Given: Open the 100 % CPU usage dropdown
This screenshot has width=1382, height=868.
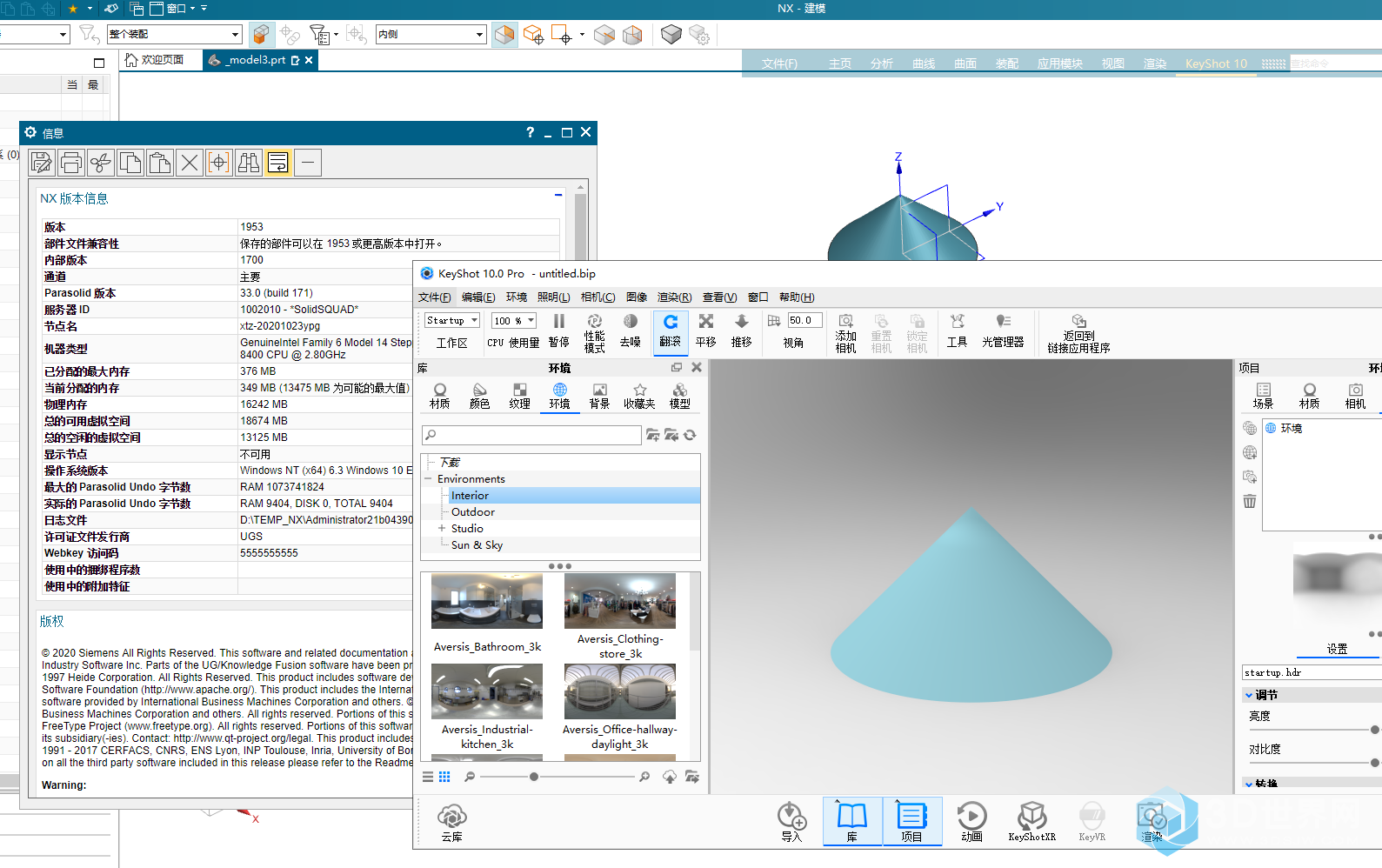Looking at the screenshot, I should 514,320.
